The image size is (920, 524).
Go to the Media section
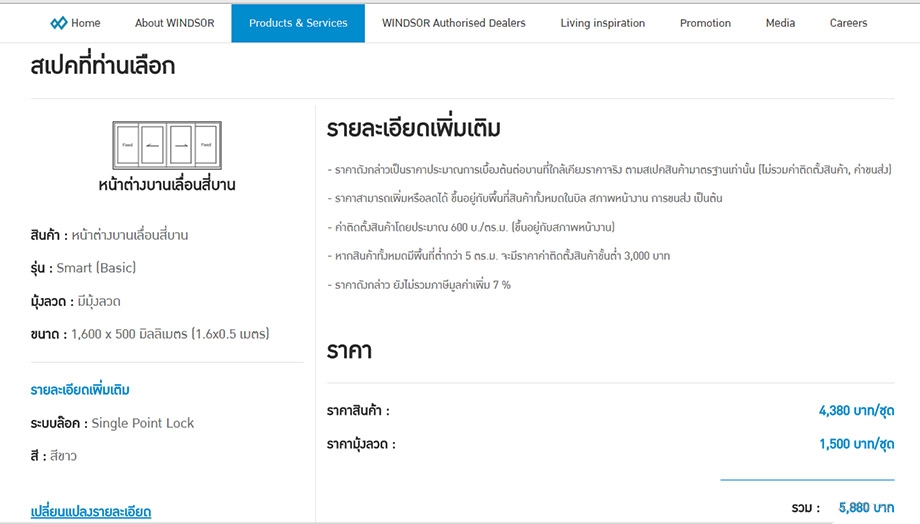780,23
